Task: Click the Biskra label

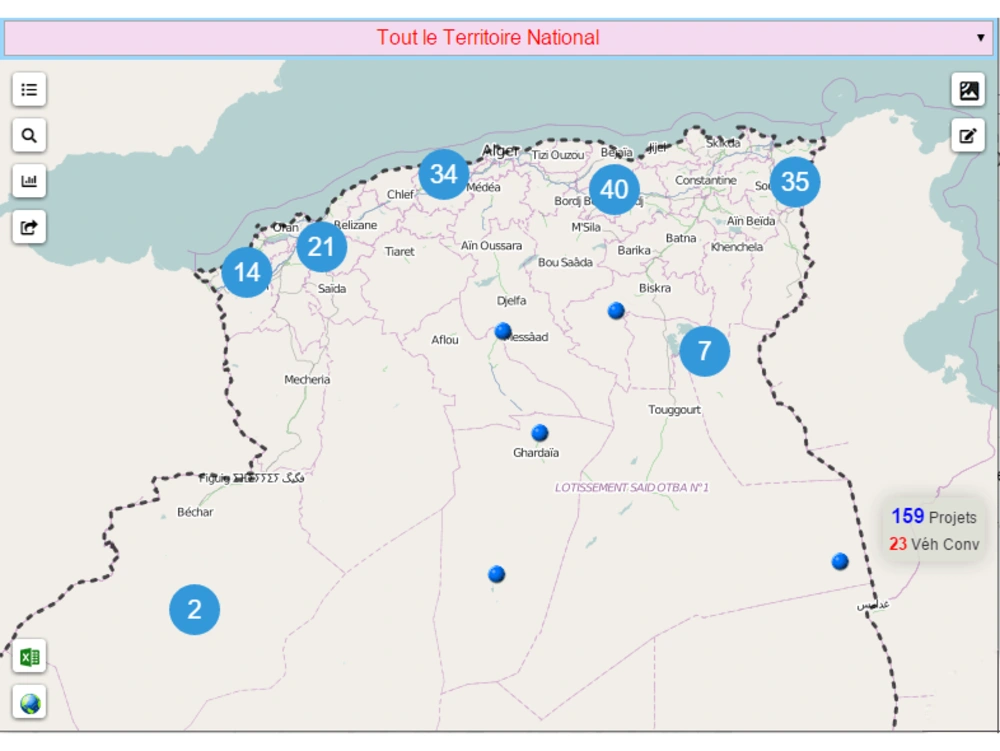Action: click(x=655, y=288)
